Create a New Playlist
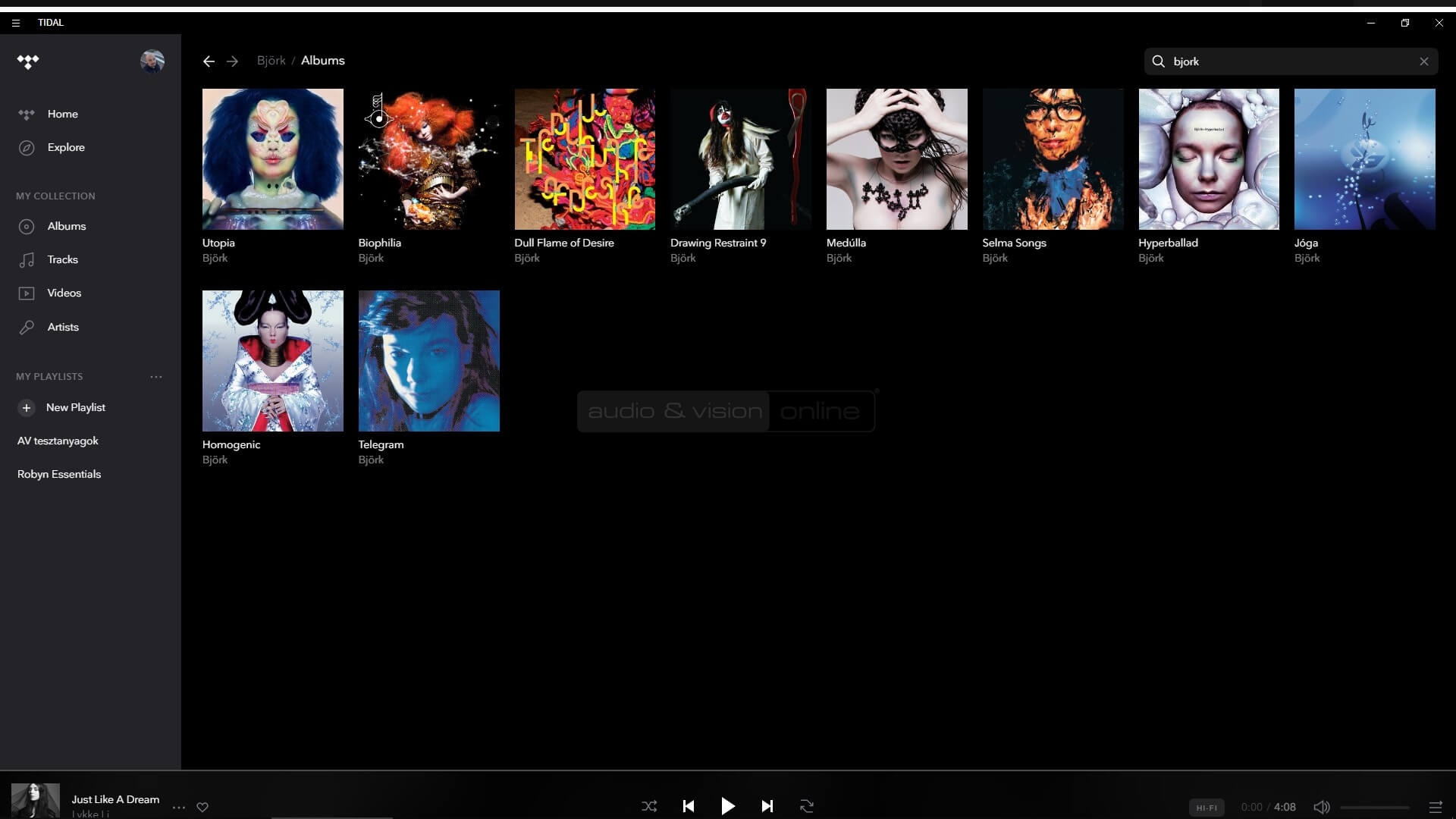Viewport: 1456px width, 819px height. pyautogui.click(x=61, y=407)
